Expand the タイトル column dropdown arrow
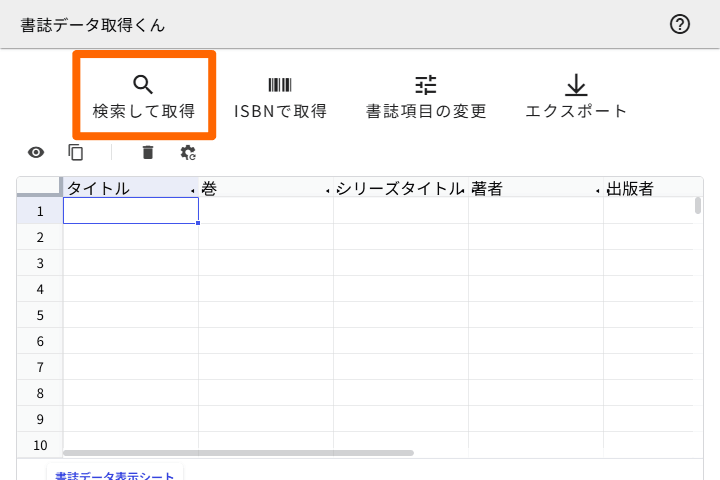 point(193,189)
